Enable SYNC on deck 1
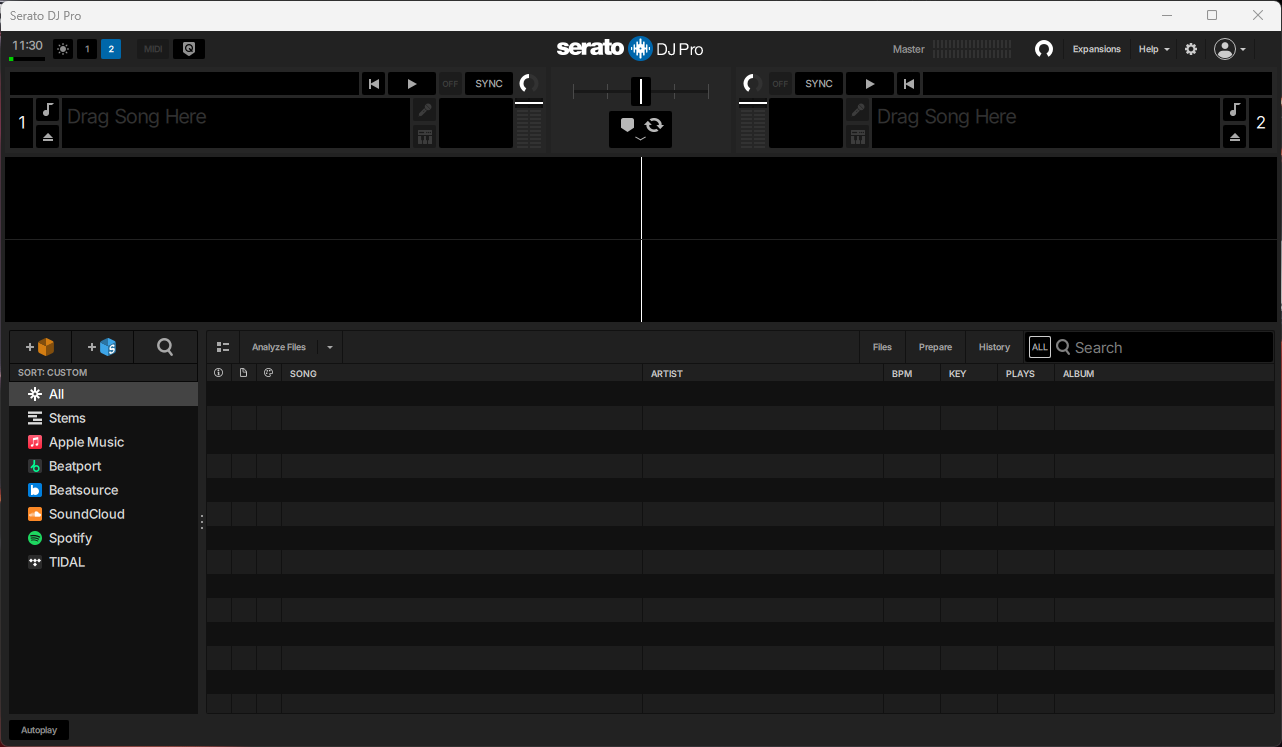 click(489, 84)
